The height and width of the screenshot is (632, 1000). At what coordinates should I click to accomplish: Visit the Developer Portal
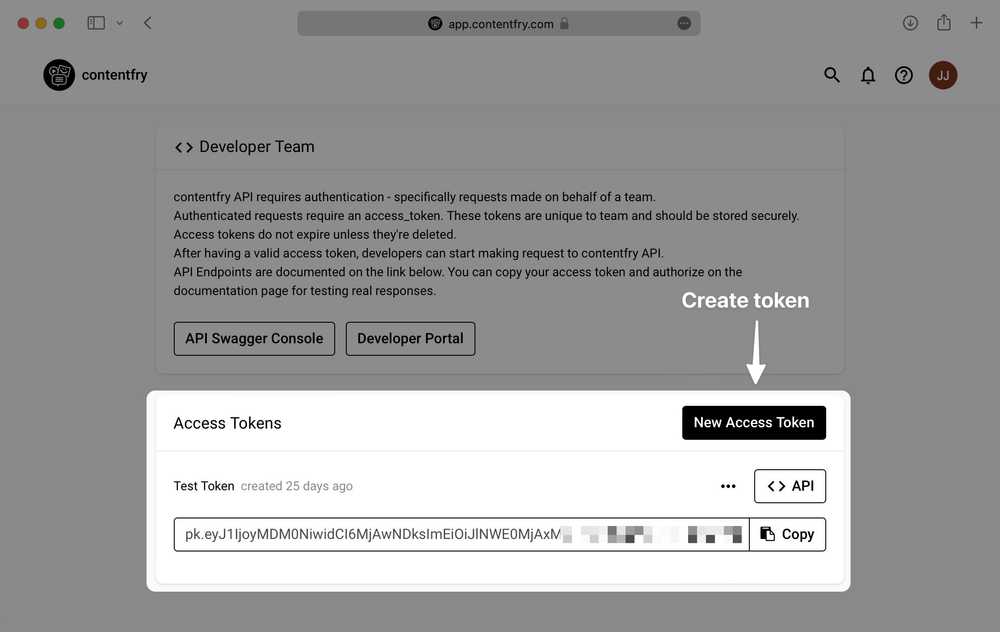pyautogui.click(x=410, y=338)
